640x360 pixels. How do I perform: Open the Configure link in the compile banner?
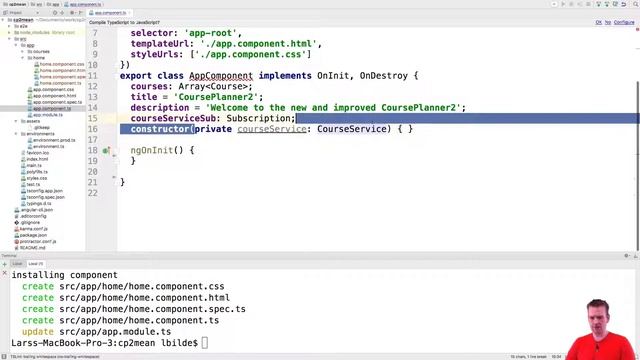[624, 22]
